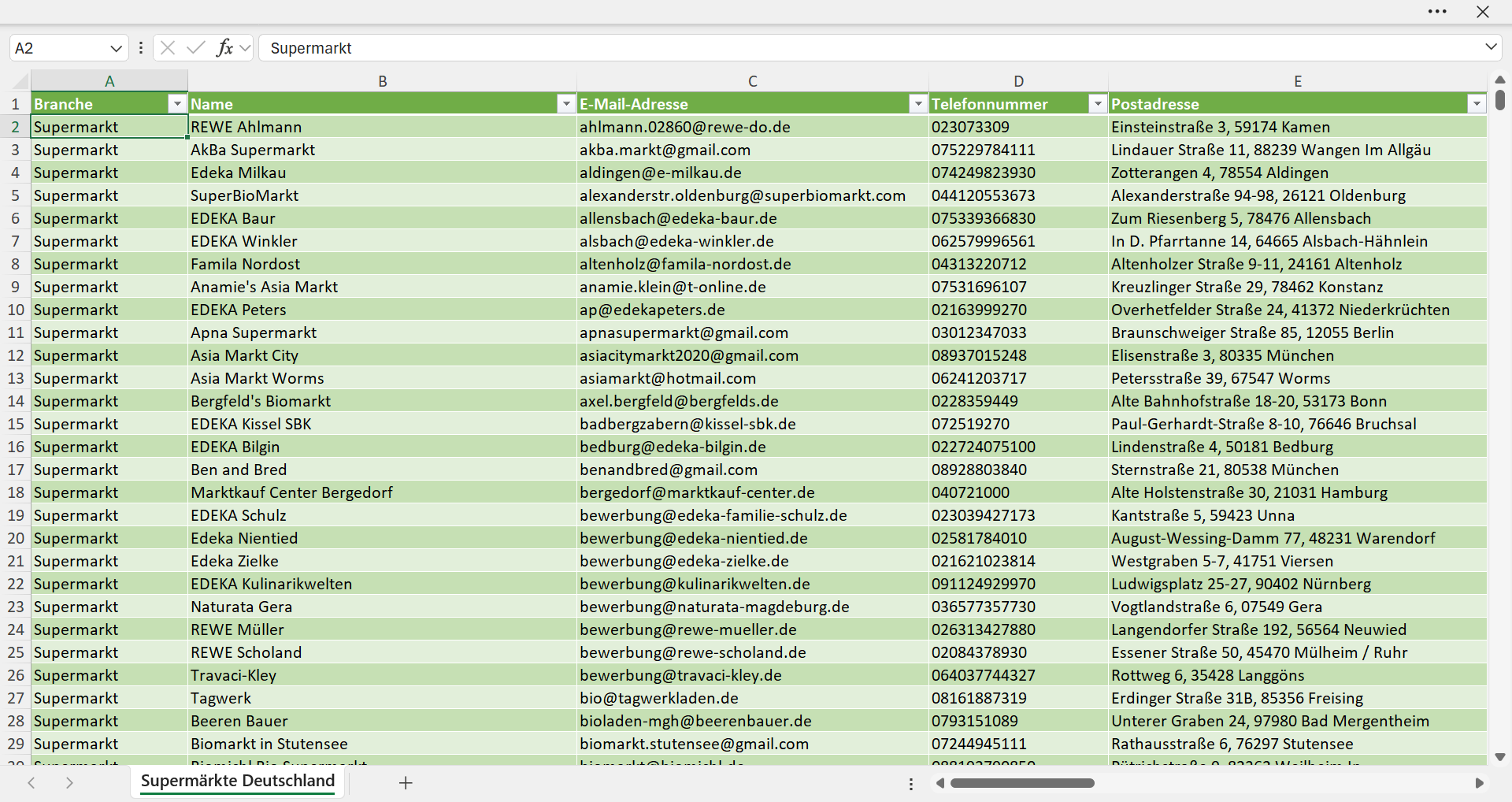The height and width of the screenshot is (802, 1512).
Task: Select the Travaci-Kley name cell
Action: (x=383, y=675)
